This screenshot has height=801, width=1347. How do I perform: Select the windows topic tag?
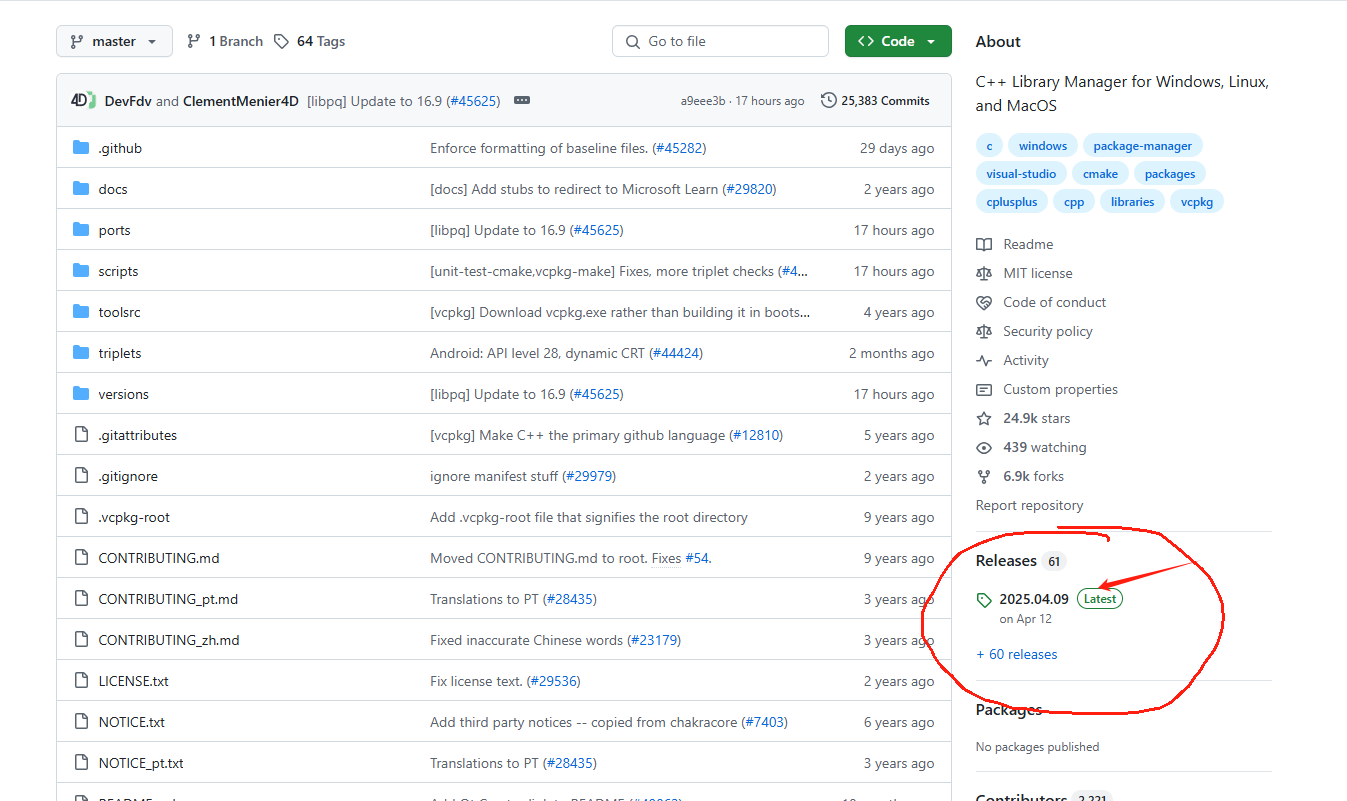click(x=1042, y=146)
